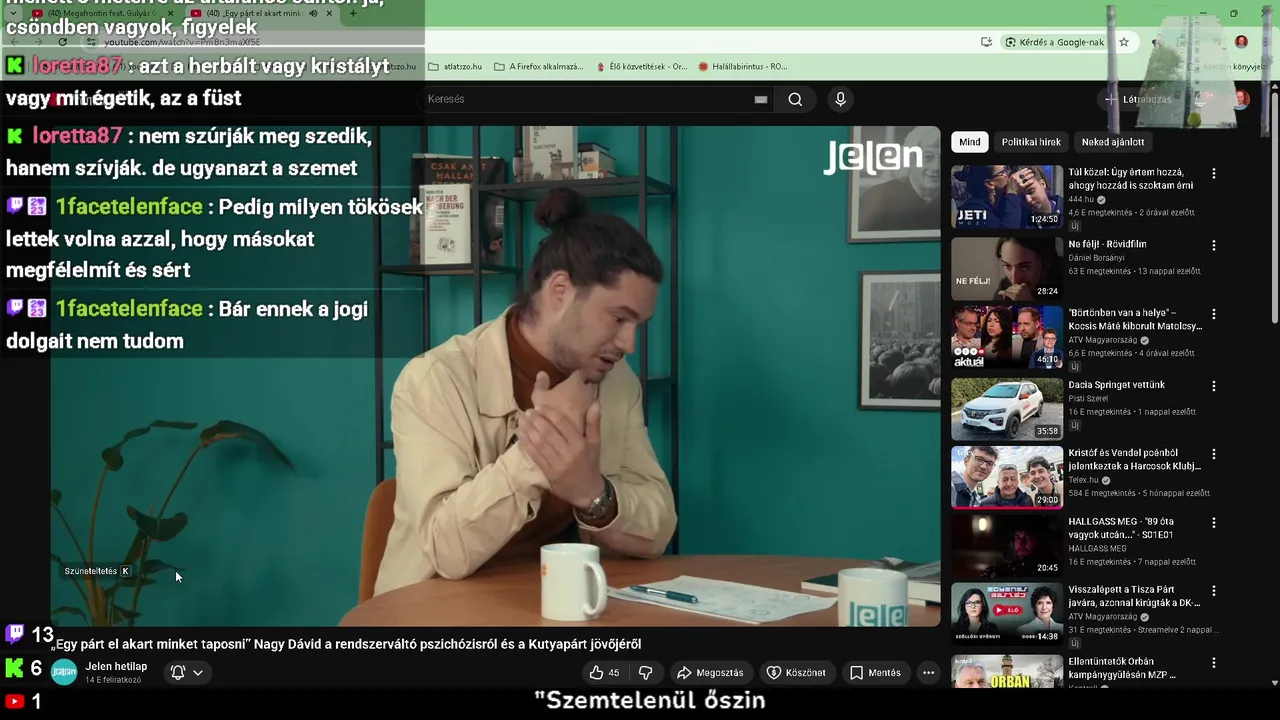
Task: Open options menu for the 'Börtönben van a helye' video
Action: tap(1214, 314)
